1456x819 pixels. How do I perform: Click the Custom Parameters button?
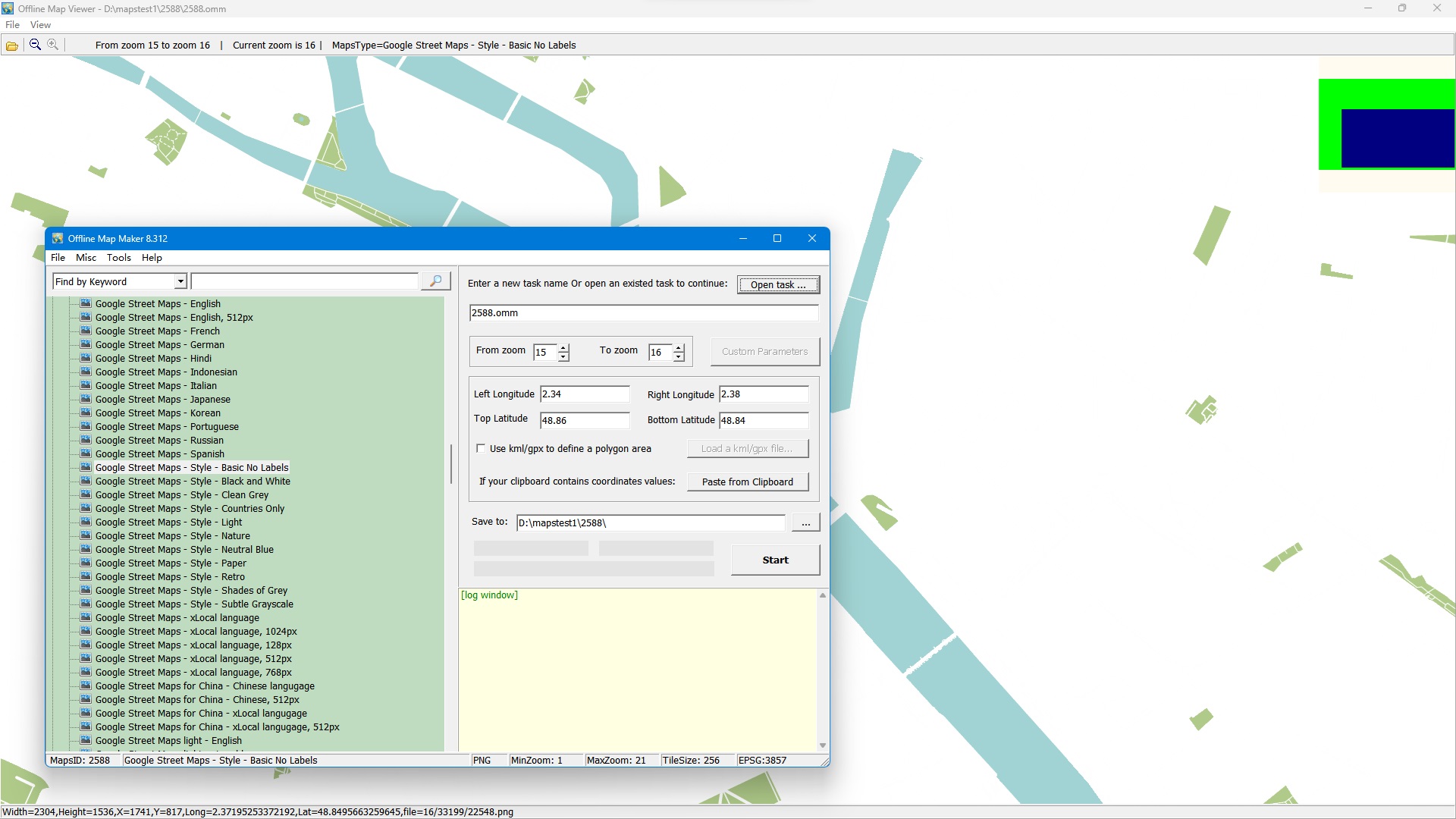coord(764,351)
